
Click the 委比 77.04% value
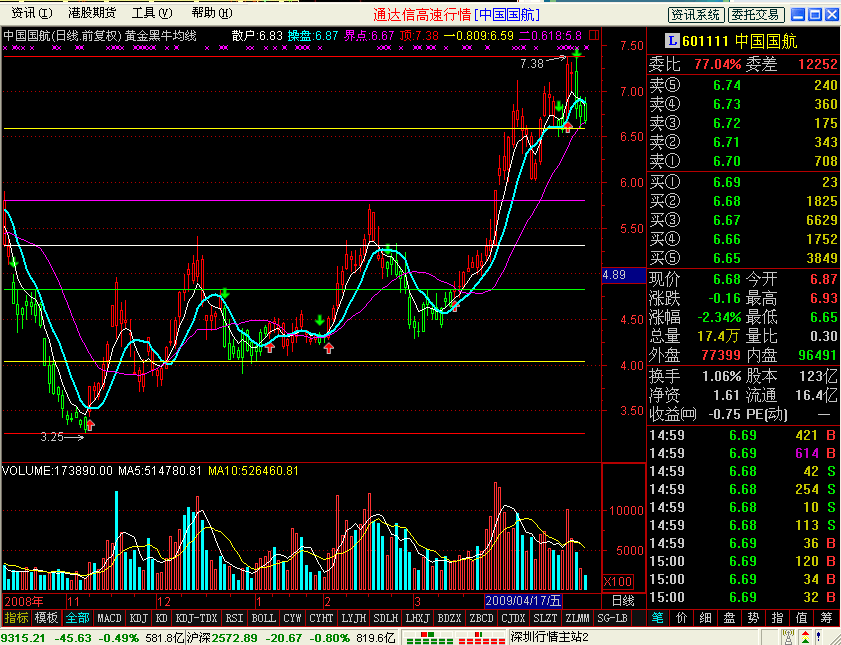click(x=718, y=64)
